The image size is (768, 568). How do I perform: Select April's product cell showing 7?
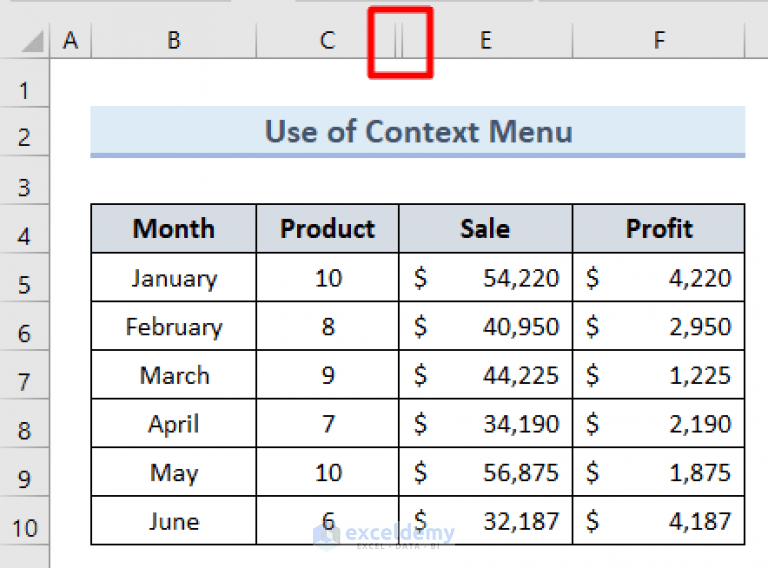pyautogui.click(x=327, y=423)
